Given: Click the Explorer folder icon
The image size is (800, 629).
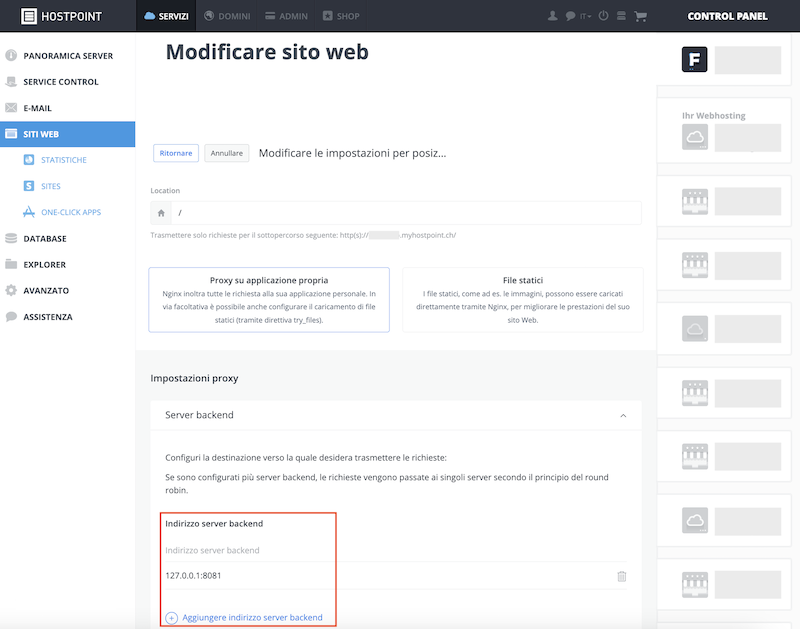Looking at the screenshot, I should 11,264.
